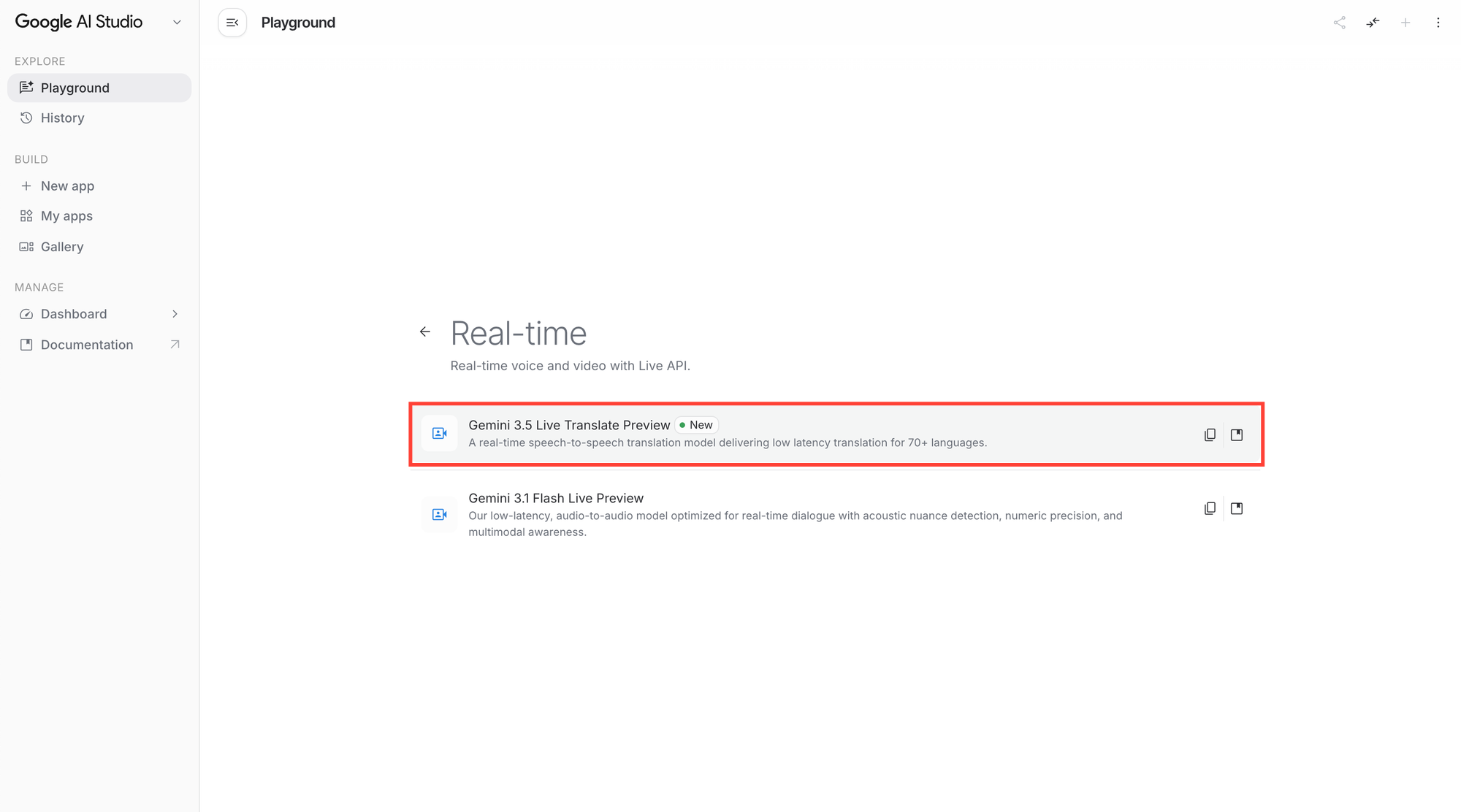This screenshot has height=812, width=1461.
Task: Open My apps section
Action: click(x=99, y=216)
